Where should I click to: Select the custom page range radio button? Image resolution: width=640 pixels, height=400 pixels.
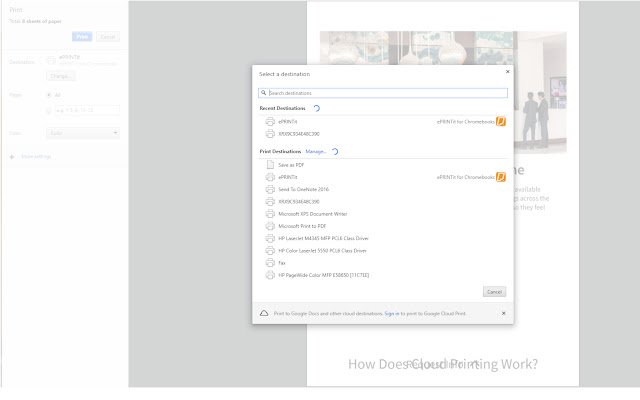(x=49, y=110)
